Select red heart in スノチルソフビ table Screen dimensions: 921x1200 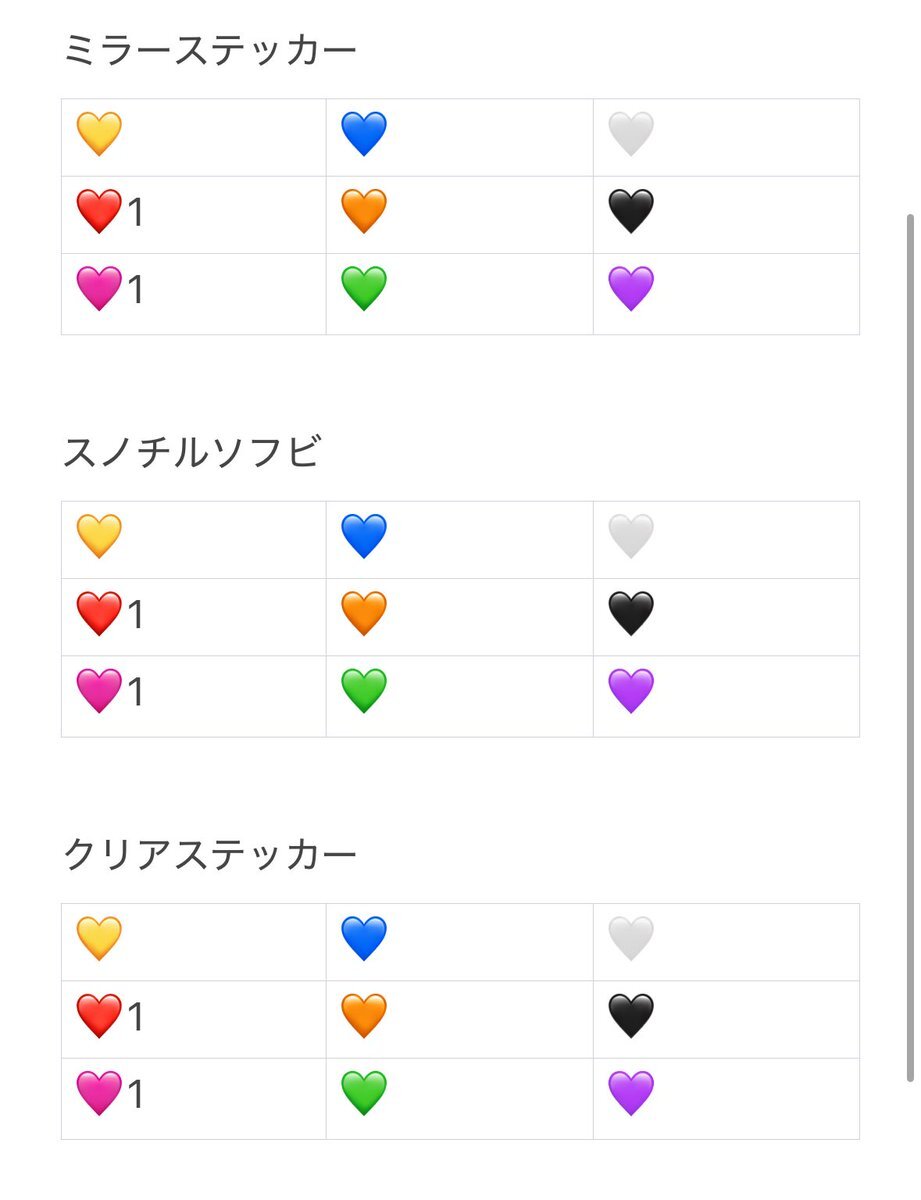pos(99,614)
